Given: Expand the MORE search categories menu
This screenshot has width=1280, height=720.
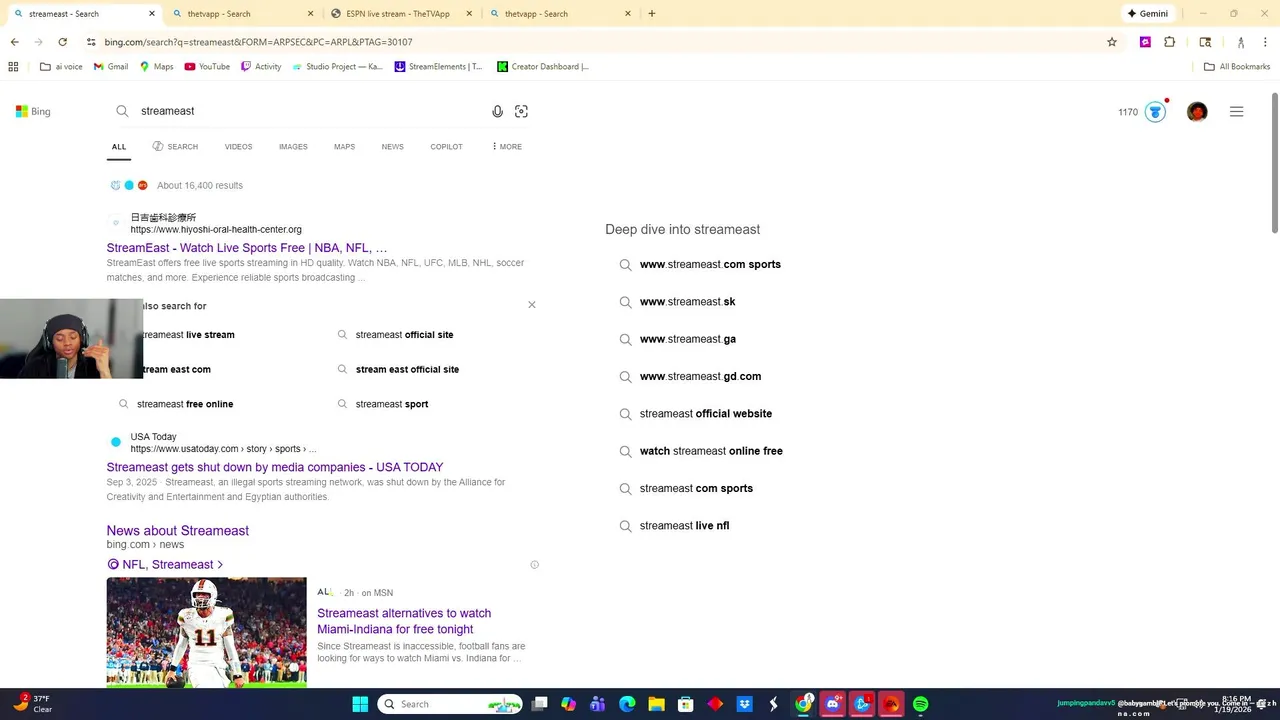Looking at the screenshot, I should point(507,147).
